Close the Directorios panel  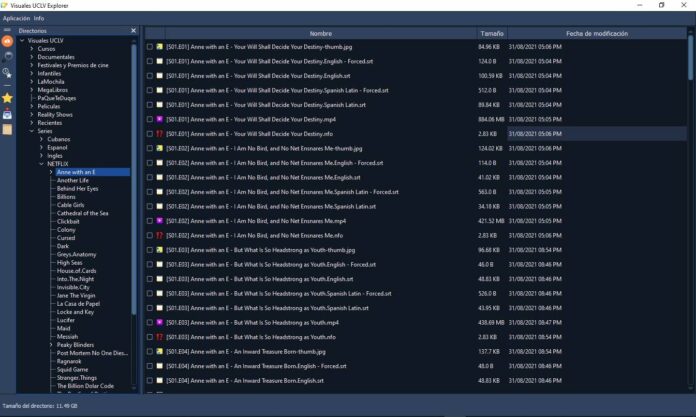click(x=133, y=31)
